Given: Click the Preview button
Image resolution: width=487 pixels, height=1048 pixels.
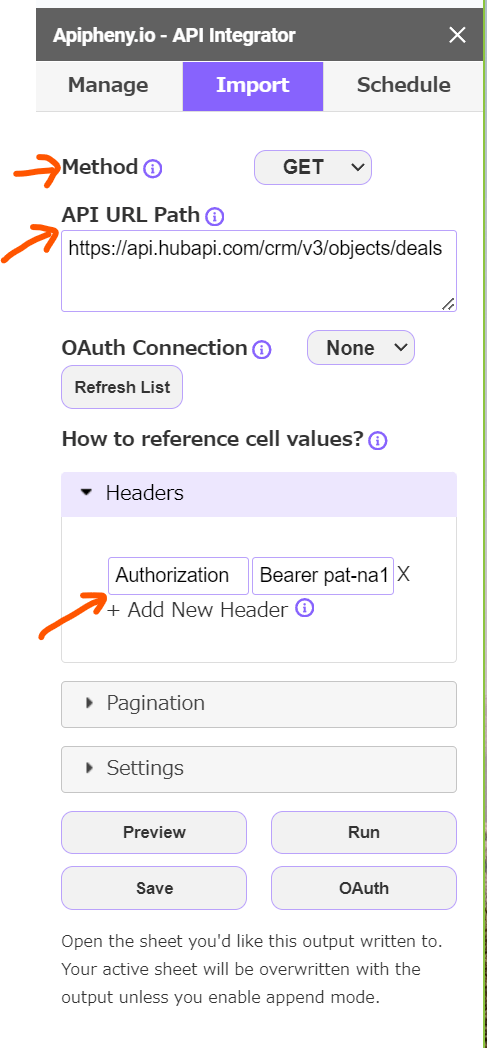Looking at the screenshot, I should pyautogui.click(x=154, y=832).
